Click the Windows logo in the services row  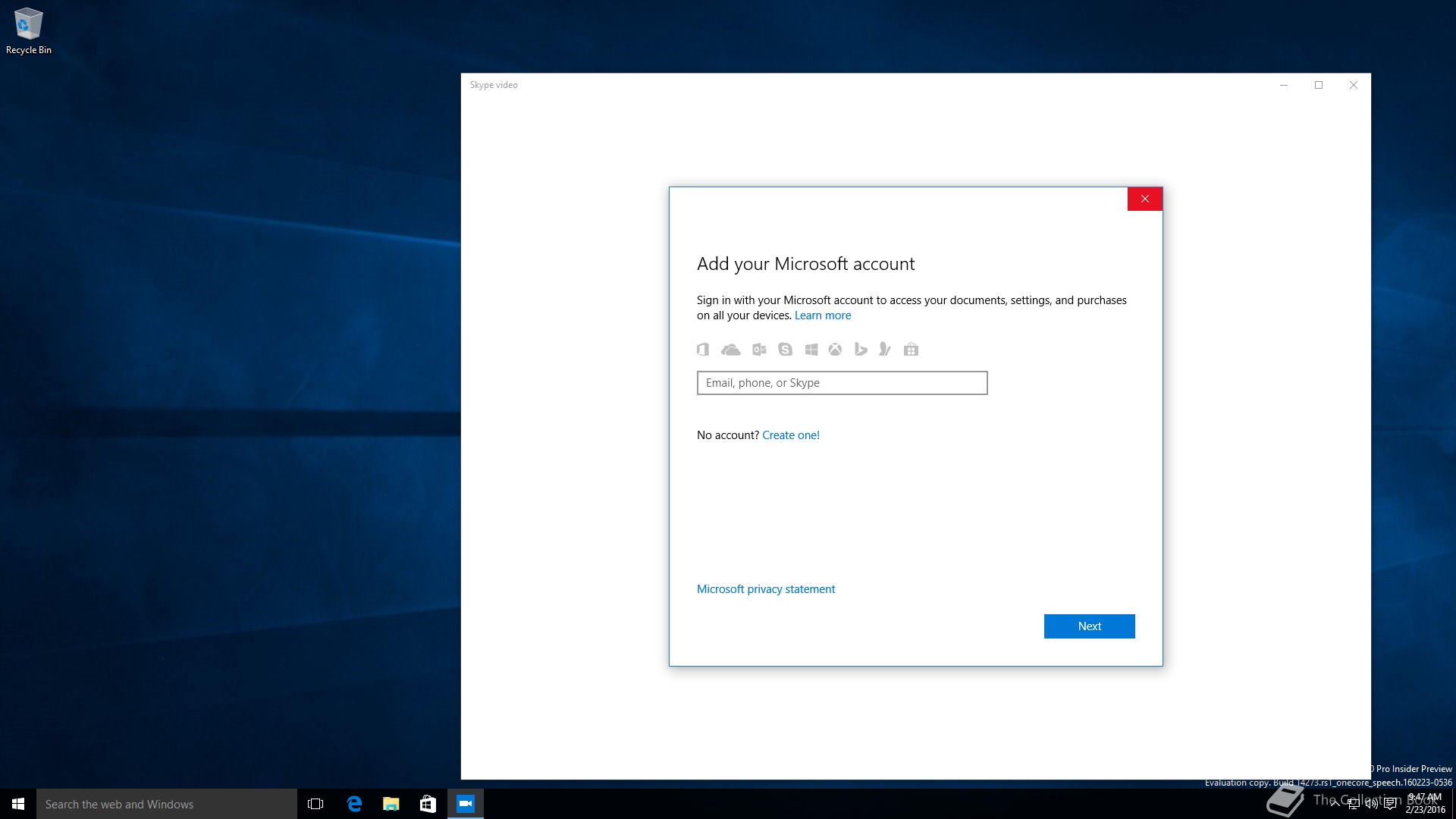[811, 350]
